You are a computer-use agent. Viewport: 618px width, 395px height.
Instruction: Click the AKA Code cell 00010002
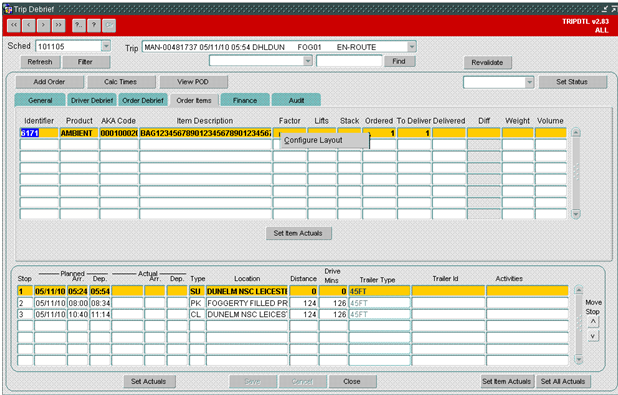point(119,133)
